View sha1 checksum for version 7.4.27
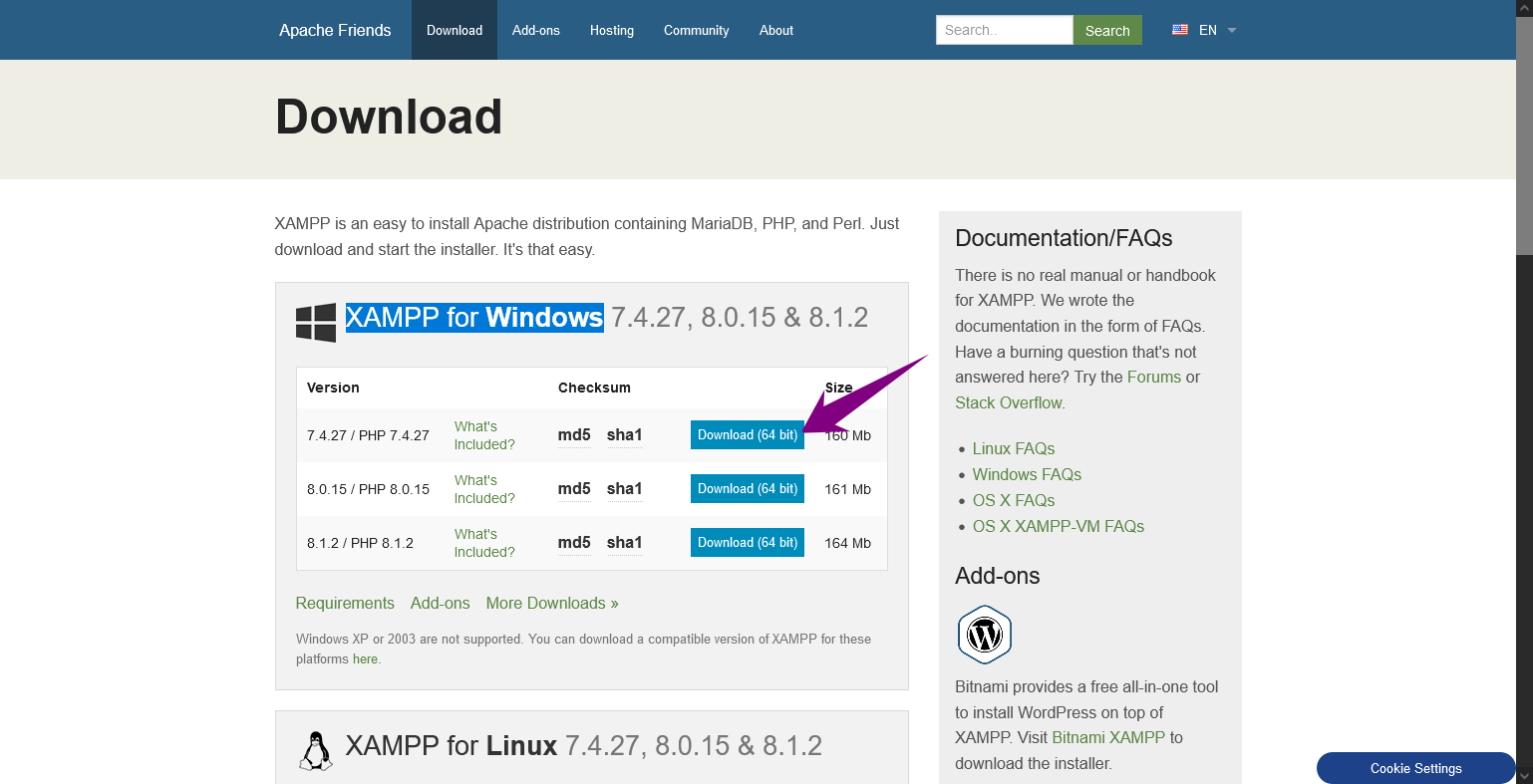Screen dimensions: 1533x784 [x=624, y=435]
